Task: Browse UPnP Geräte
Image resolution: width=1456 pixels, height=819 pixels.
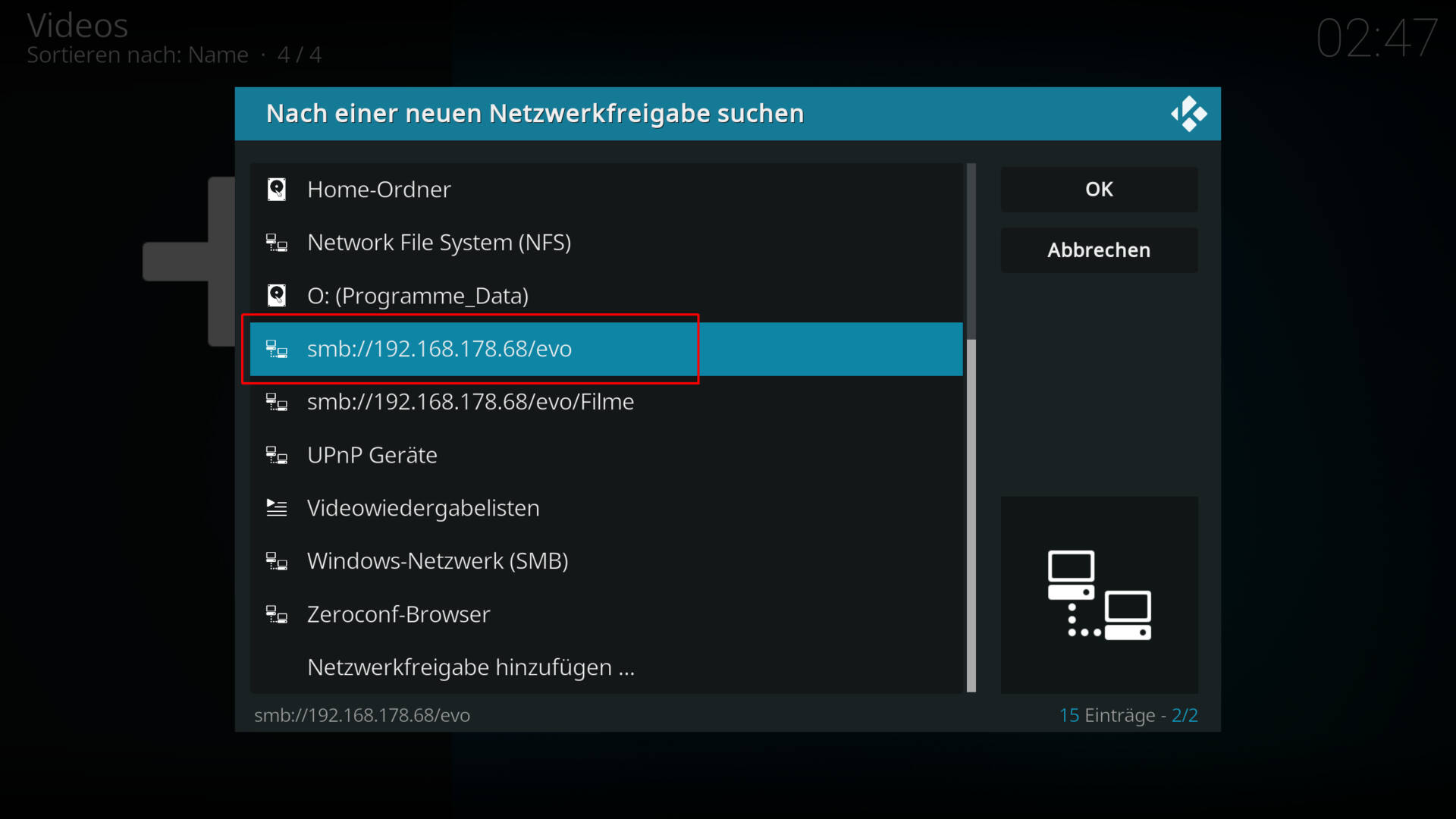Action: (372, 455)
